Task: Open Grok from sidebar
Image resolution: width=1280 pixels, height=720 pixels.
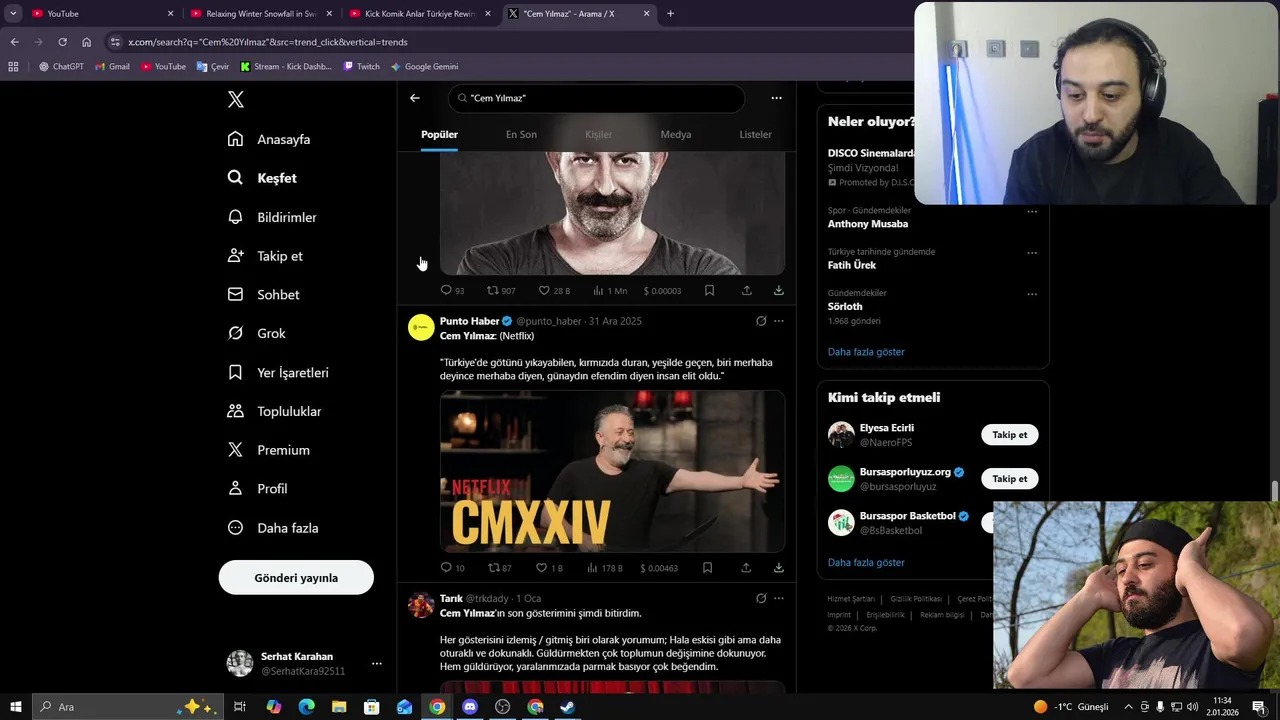Action: 256,333
